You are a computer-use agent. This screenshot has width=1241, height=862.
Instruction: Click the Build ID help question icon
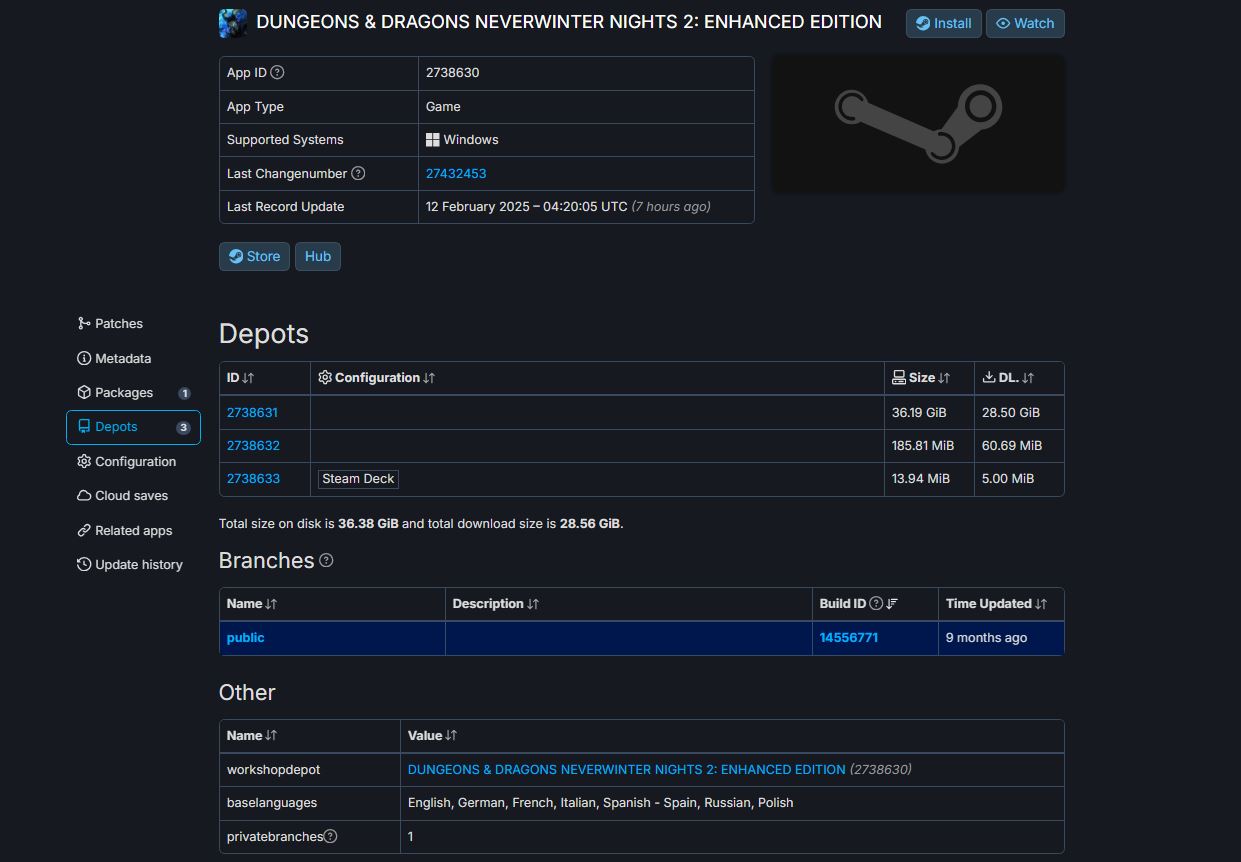point(876,604)
